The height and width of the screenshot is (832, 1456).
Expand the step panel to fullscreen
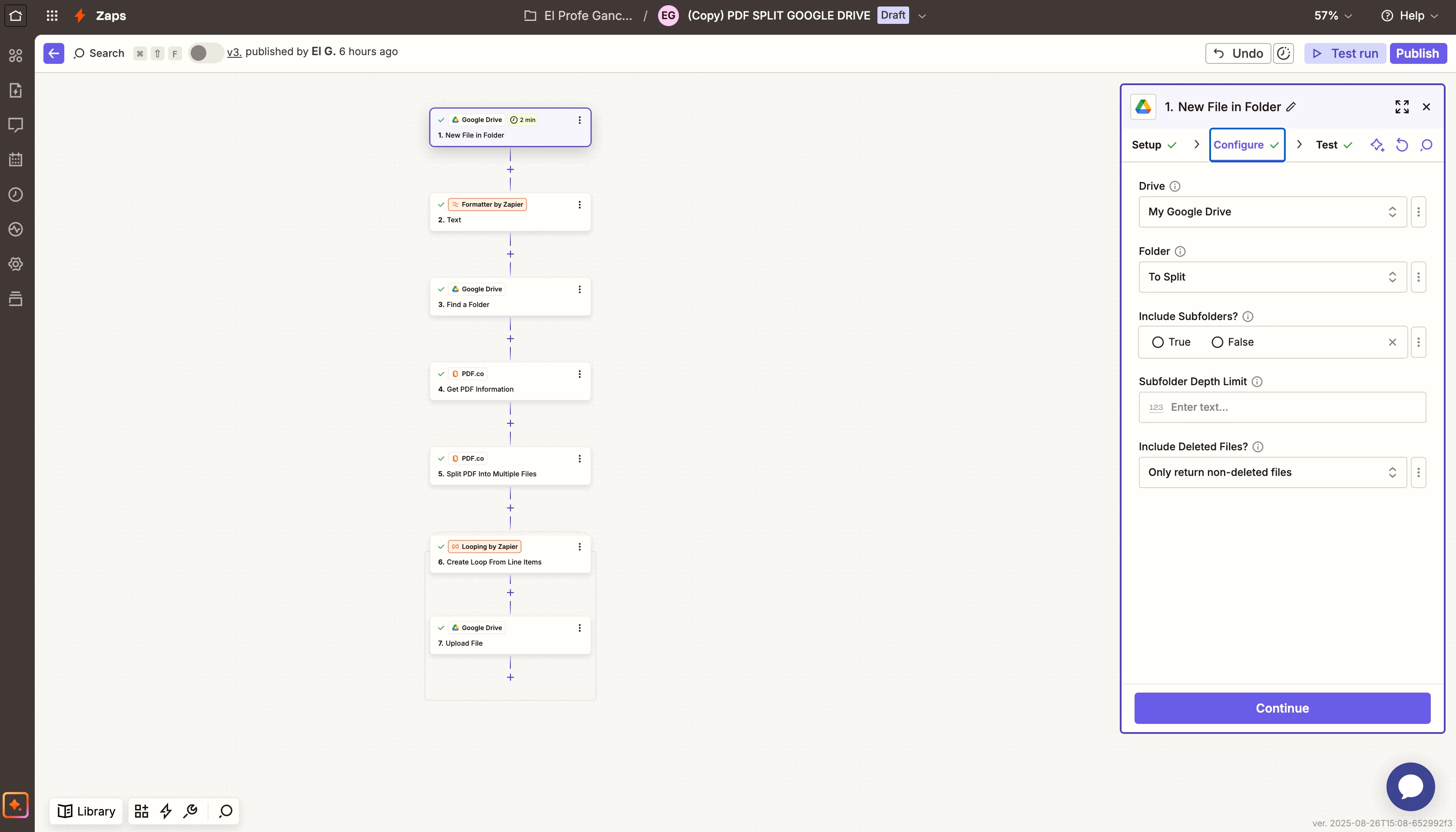coord(1402,107)
